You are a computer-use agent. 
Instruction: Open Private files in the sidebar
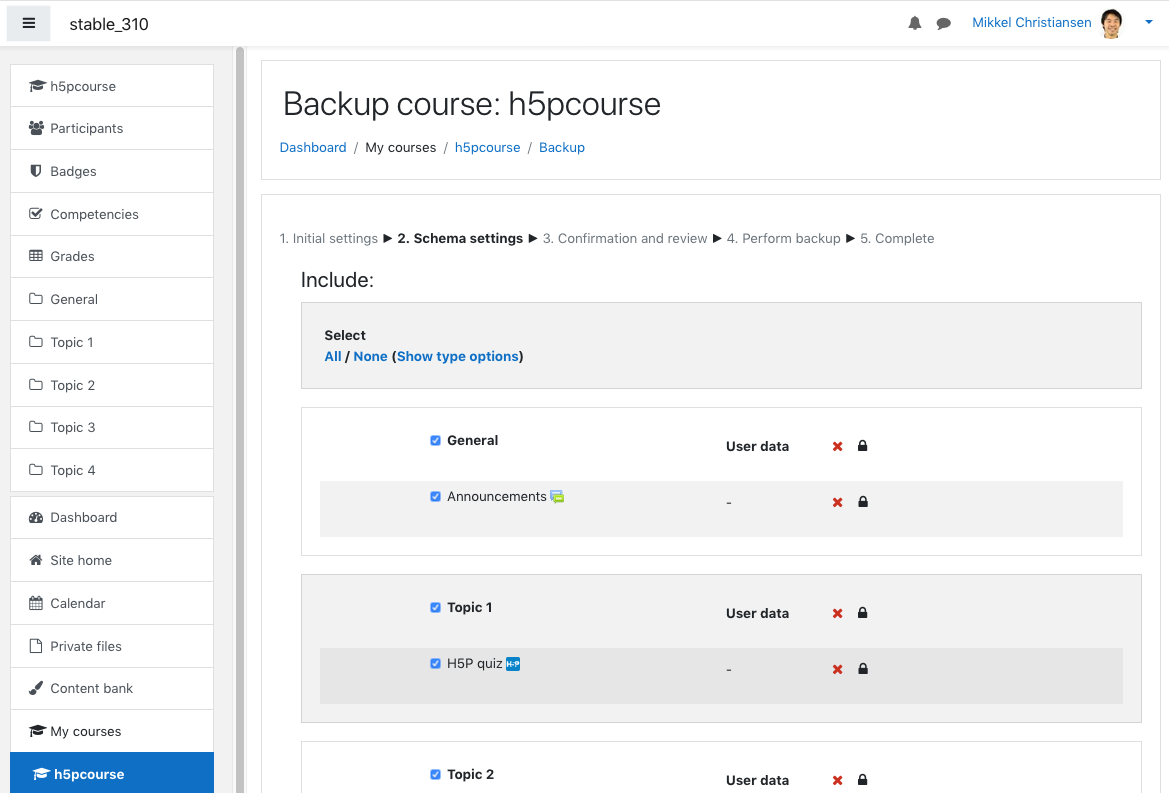[112, 646]
